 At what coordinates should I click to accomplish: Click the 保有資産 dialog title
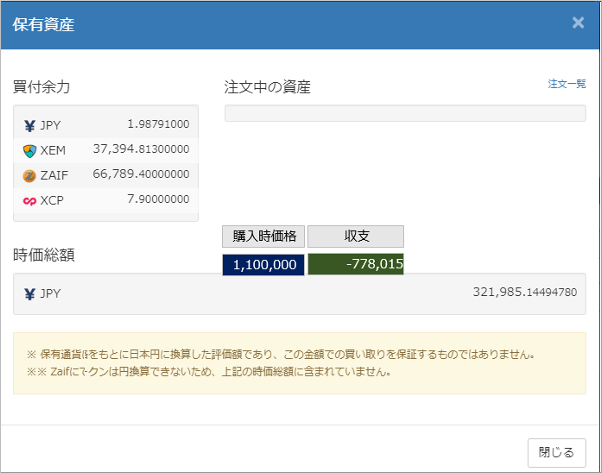[x=43, y=24]
